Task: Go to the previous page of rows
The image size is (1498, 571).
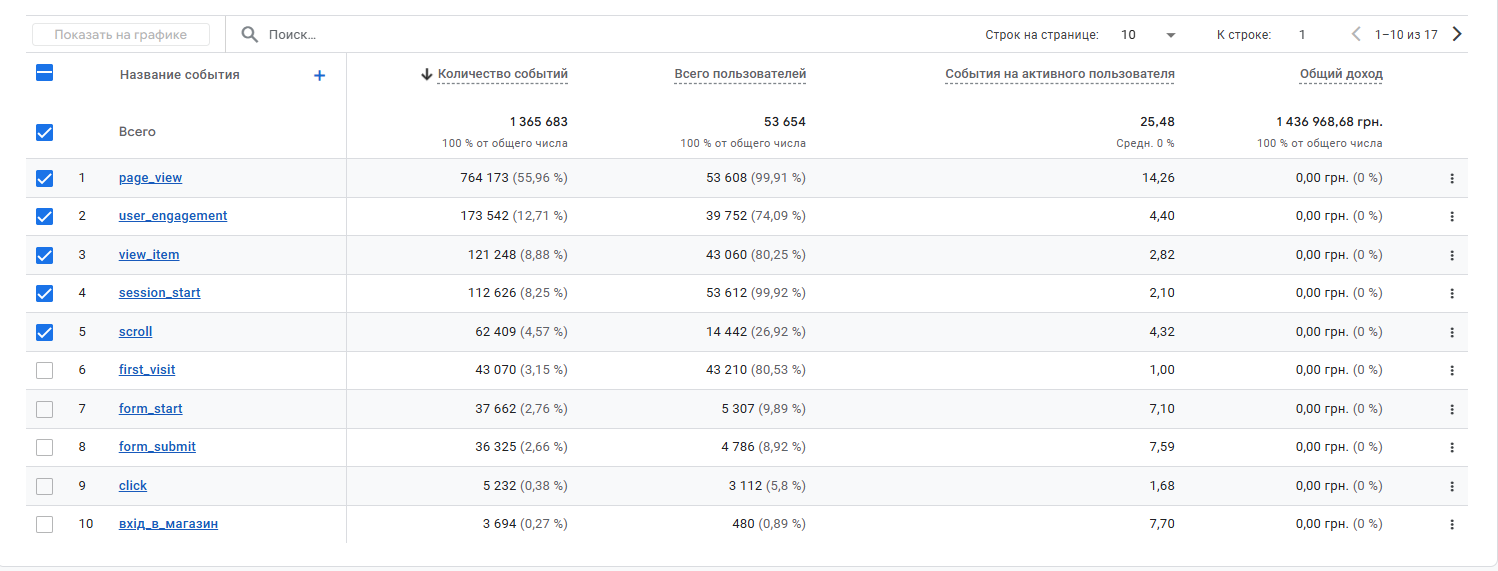Action: pos(1356,34)
